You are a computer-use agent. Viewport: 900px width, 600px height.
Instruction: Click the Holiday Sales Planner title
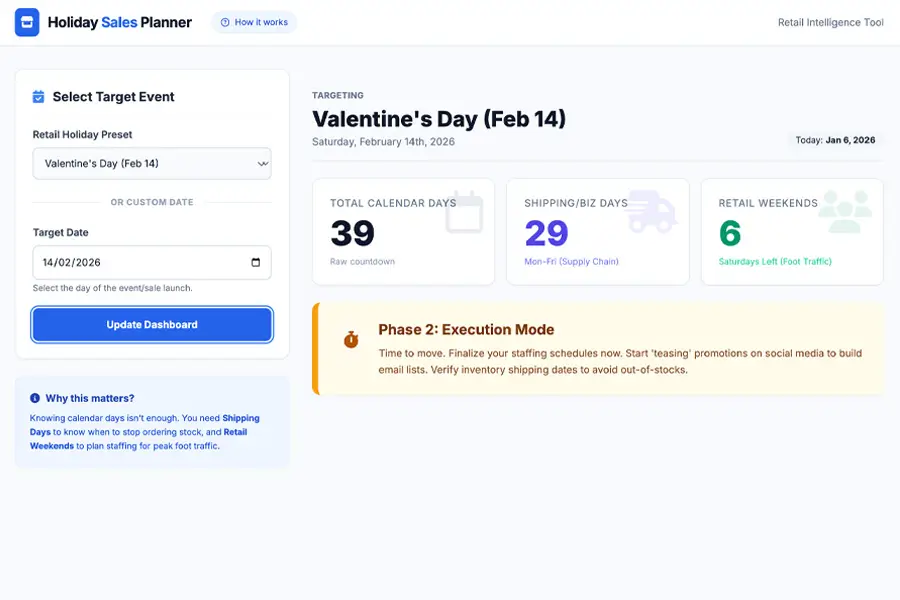click(120, 22)
